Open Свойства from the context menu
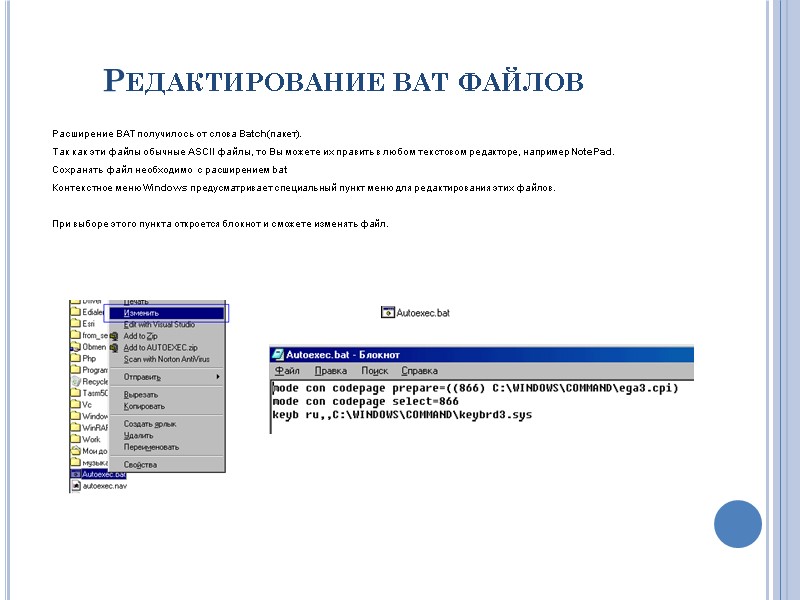800x600 pixels. 140,465
